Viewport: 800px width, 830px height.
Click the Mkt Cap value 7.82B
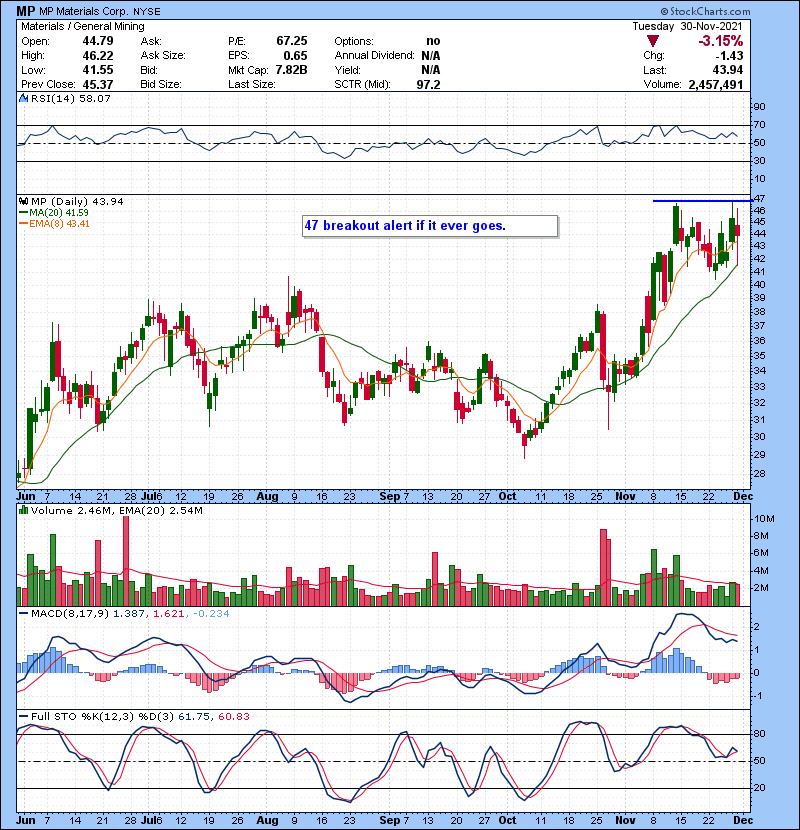pyautogui.click(x=292, y=70)
